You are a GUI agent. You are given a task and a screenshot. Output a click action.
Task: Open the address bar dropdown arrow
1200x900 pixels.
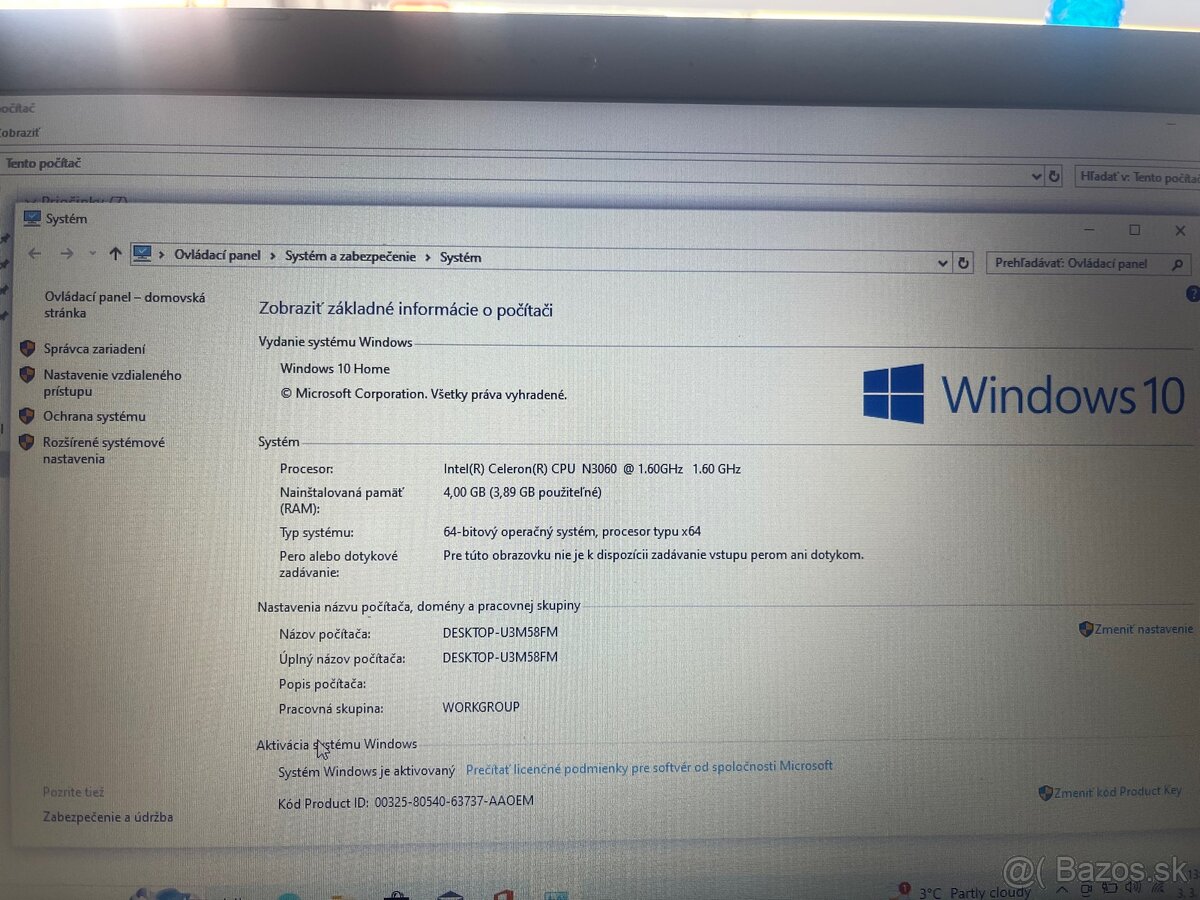(x=942, y=262)
